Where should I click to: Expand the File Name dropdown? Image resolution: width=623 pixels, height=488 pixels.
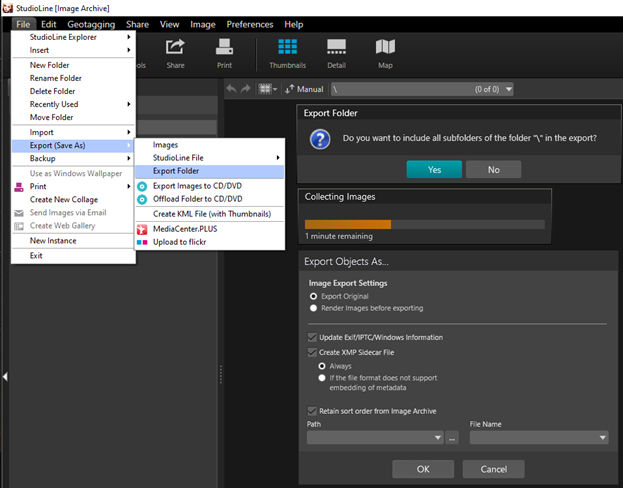pos(602,438)
